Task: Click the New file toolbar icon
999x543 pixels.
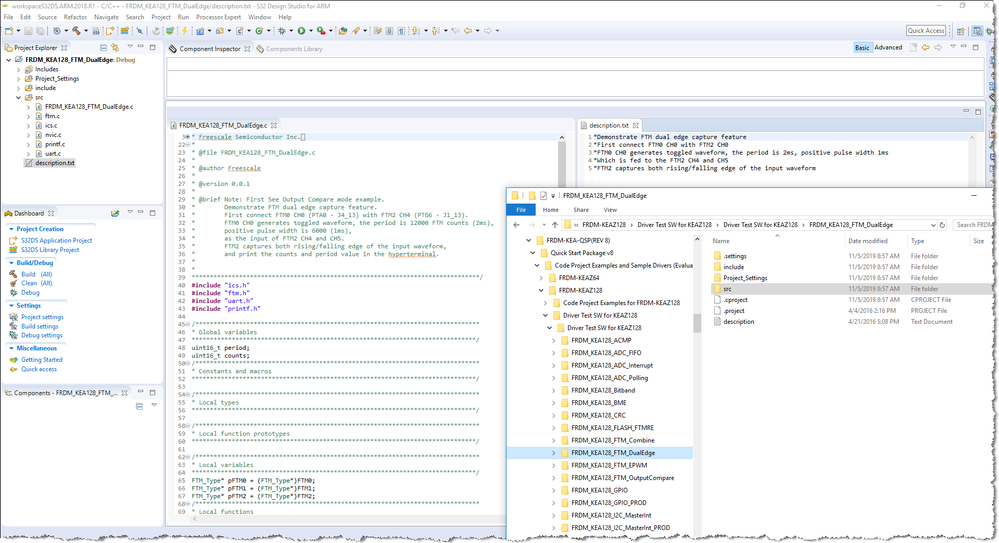Action: (8, 31)
